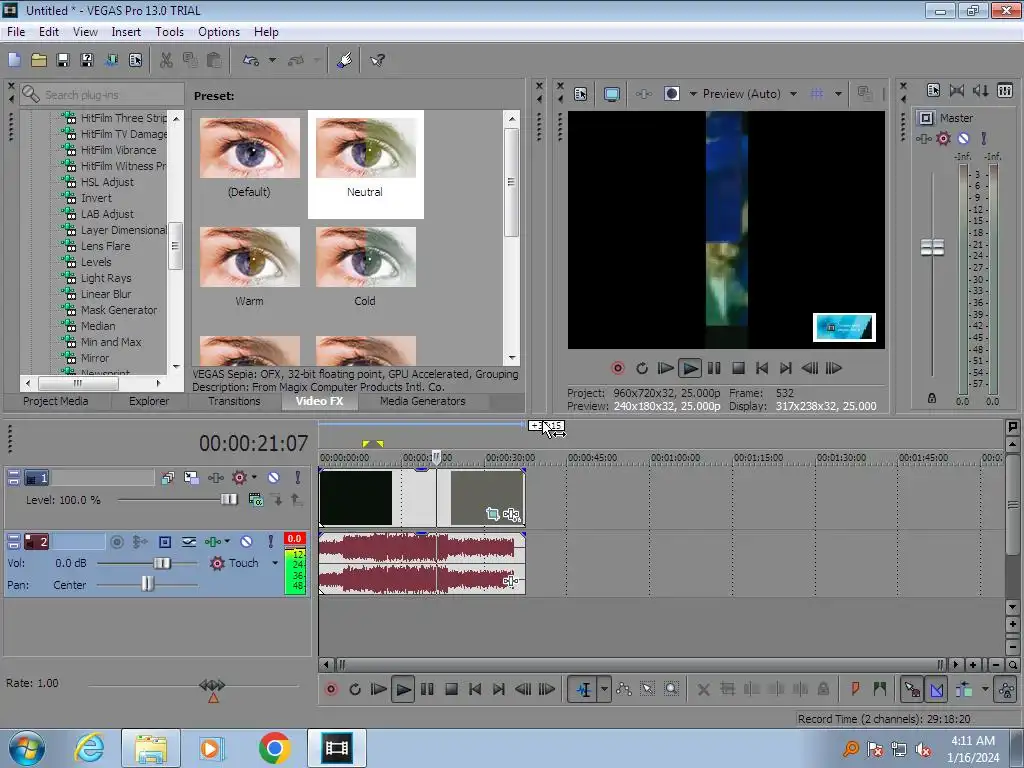Viewport: 1024px width, 768px height.
Task: Open audio track 2 FX dropdown arrow
Action: pos(227,541)
